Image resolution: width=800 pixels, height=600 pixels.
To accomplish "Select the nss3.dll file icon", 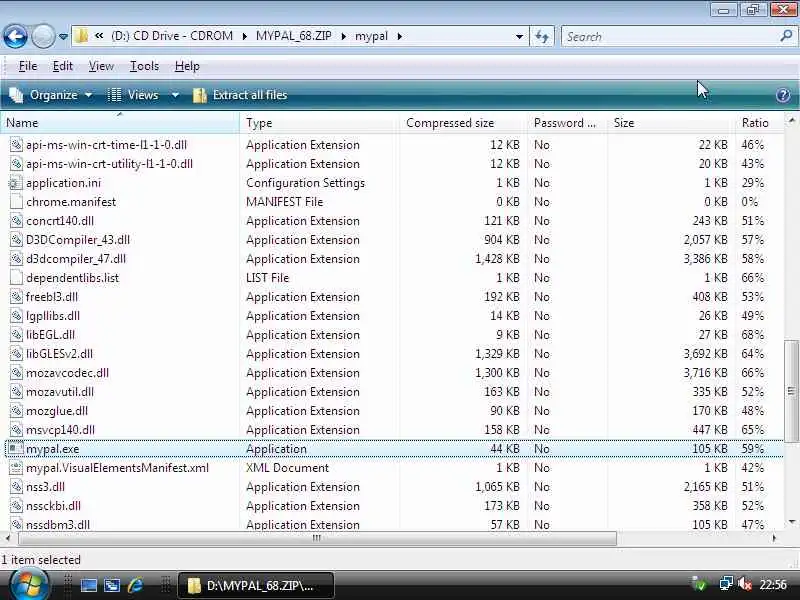I will [x=16, y=487].
